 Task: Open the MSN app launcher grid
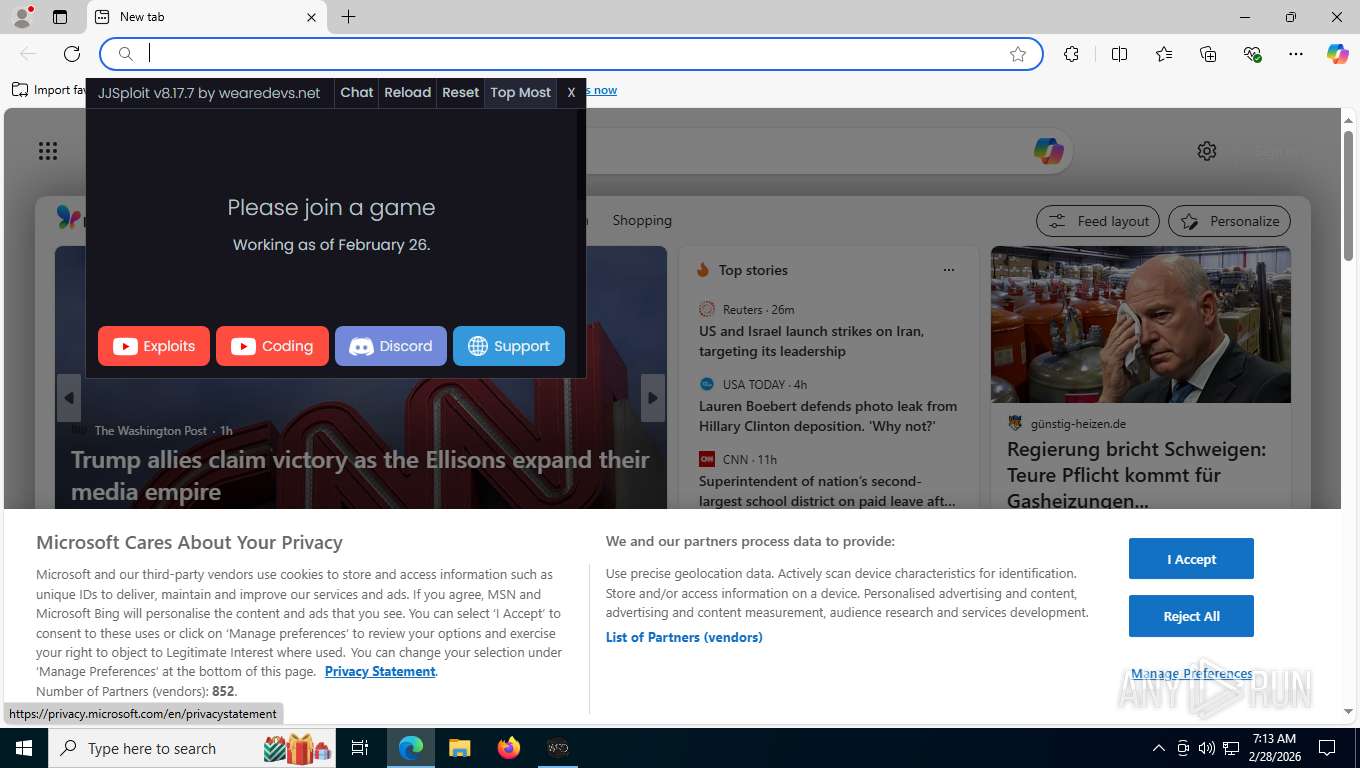48,151
